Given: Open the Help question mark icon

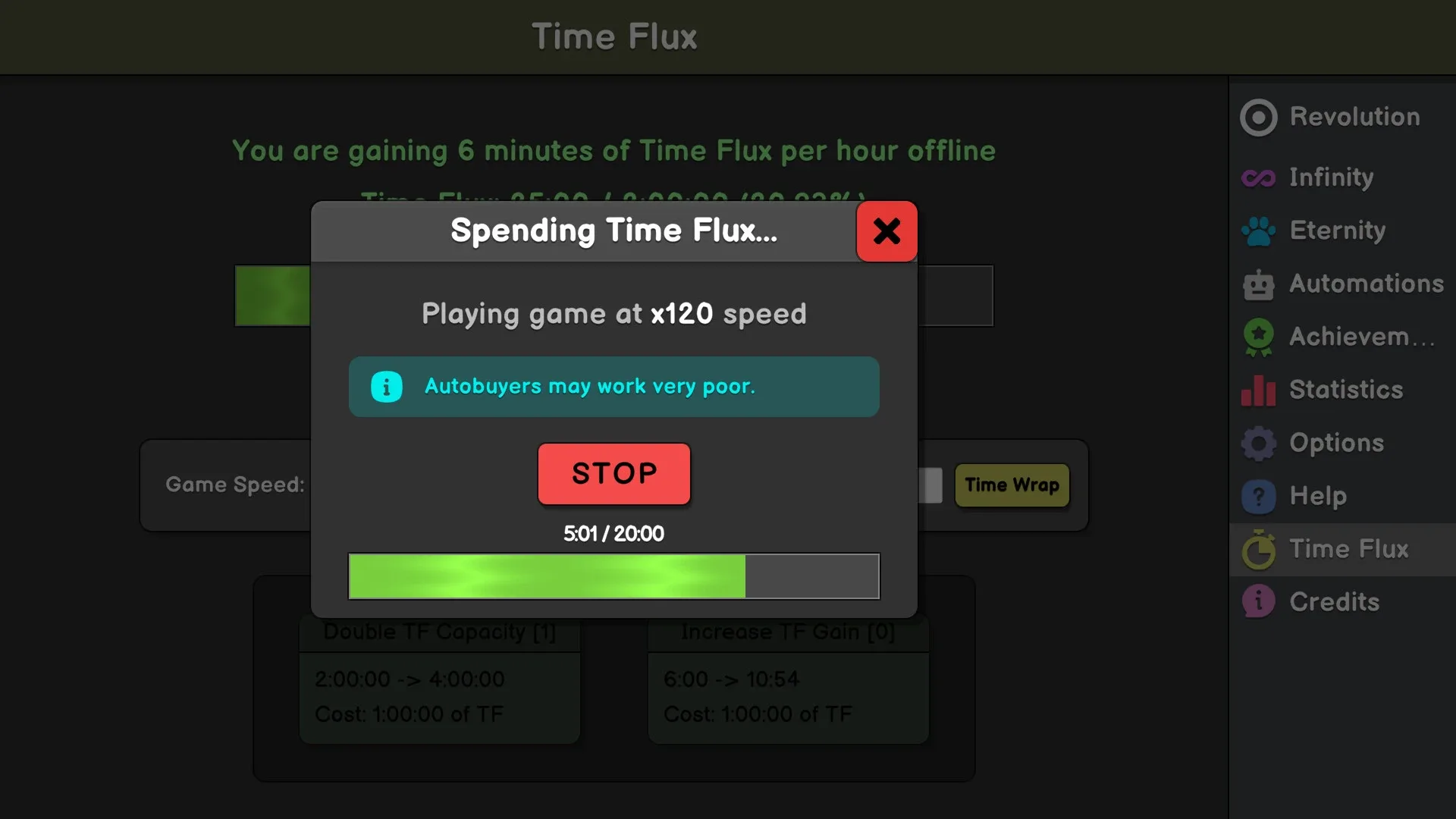Looking at the screenshot, I should pyautogui.click(x=1259, y=497).
